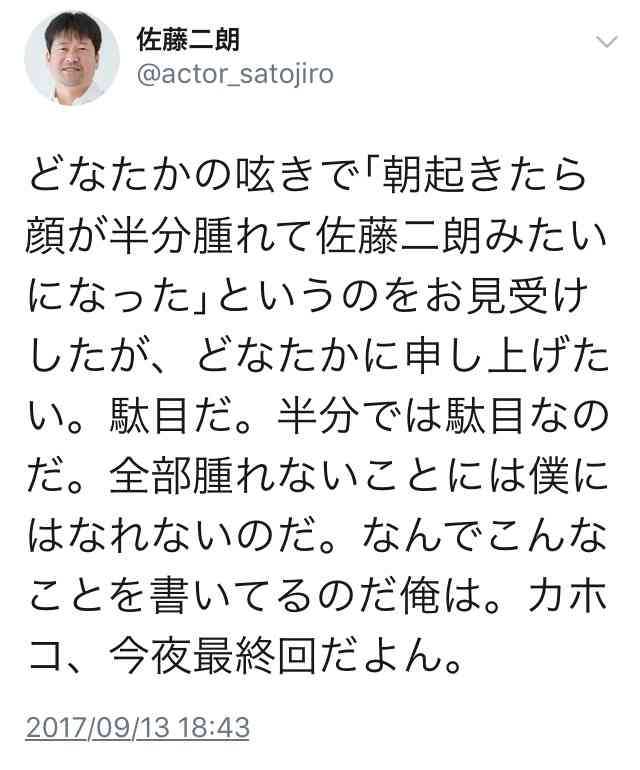Select the first tweet line starting どなたかの呟きで
640x770 pixels.
click(308, 175)
